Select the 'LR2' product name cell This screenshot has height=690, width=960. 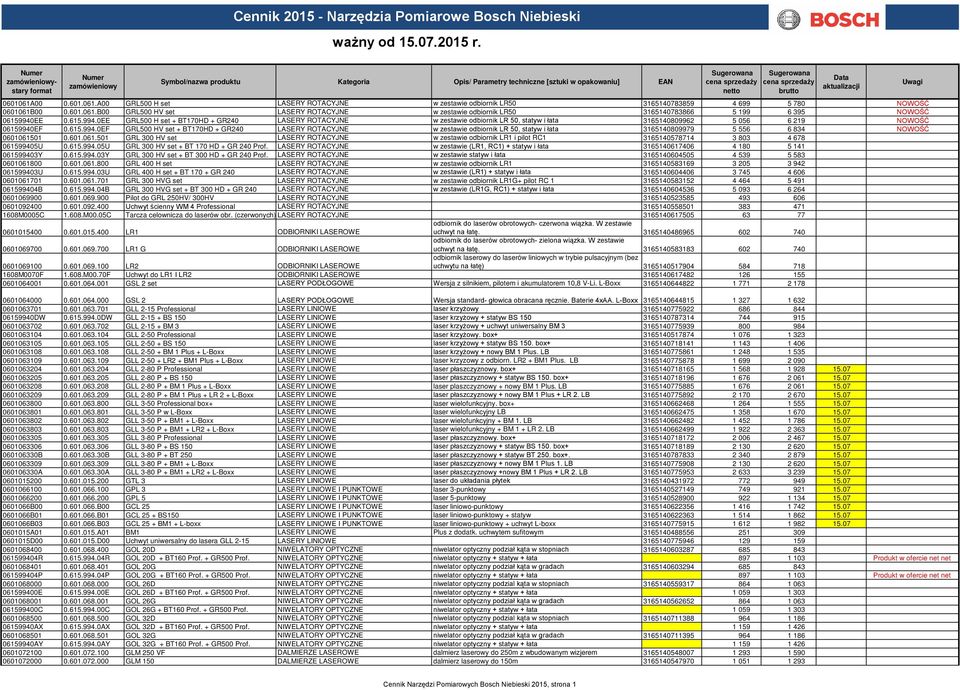pos(200,262)
